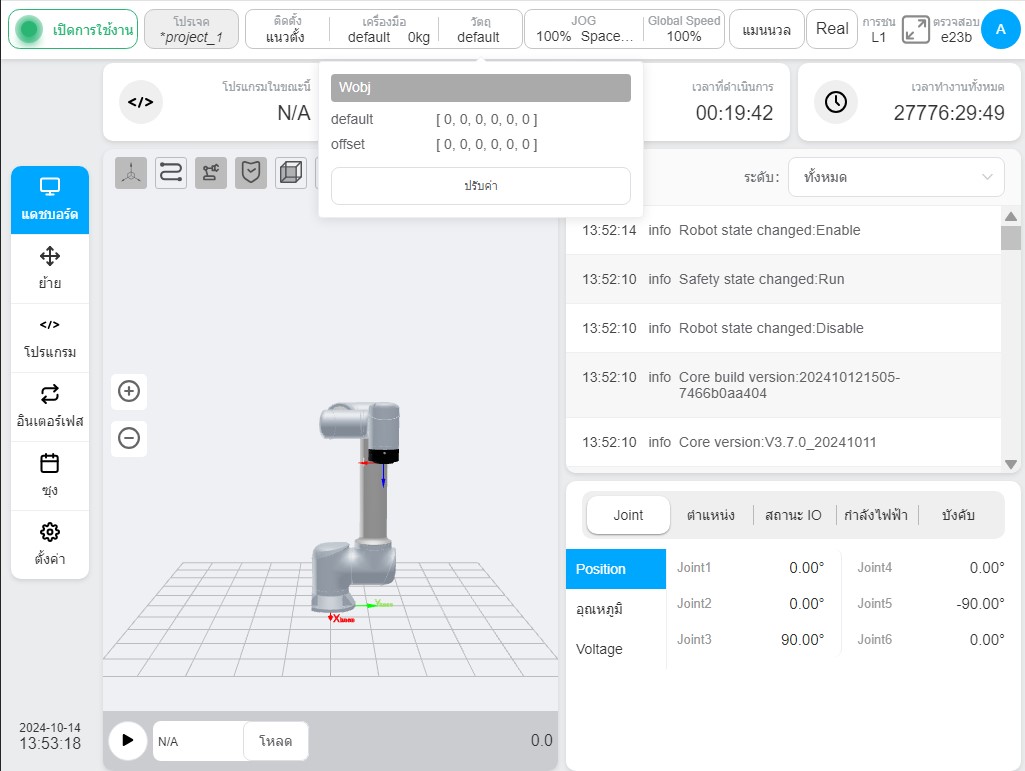Select the Wobj offset row
This screenshot has height=771, width=1025.
tap(480, 145)
